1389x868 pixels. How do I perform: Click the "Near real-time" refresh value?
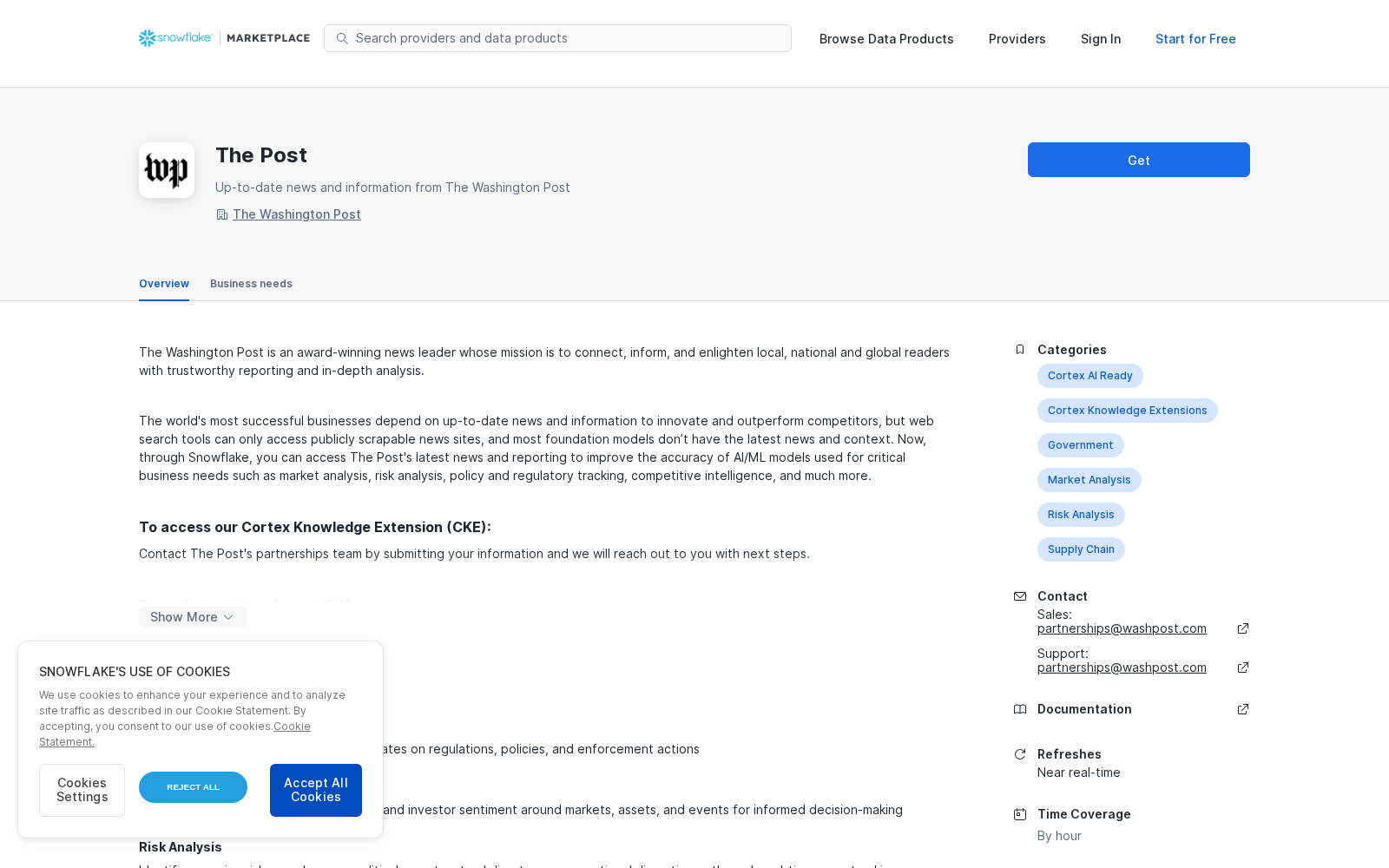(x=1079, y=773)
